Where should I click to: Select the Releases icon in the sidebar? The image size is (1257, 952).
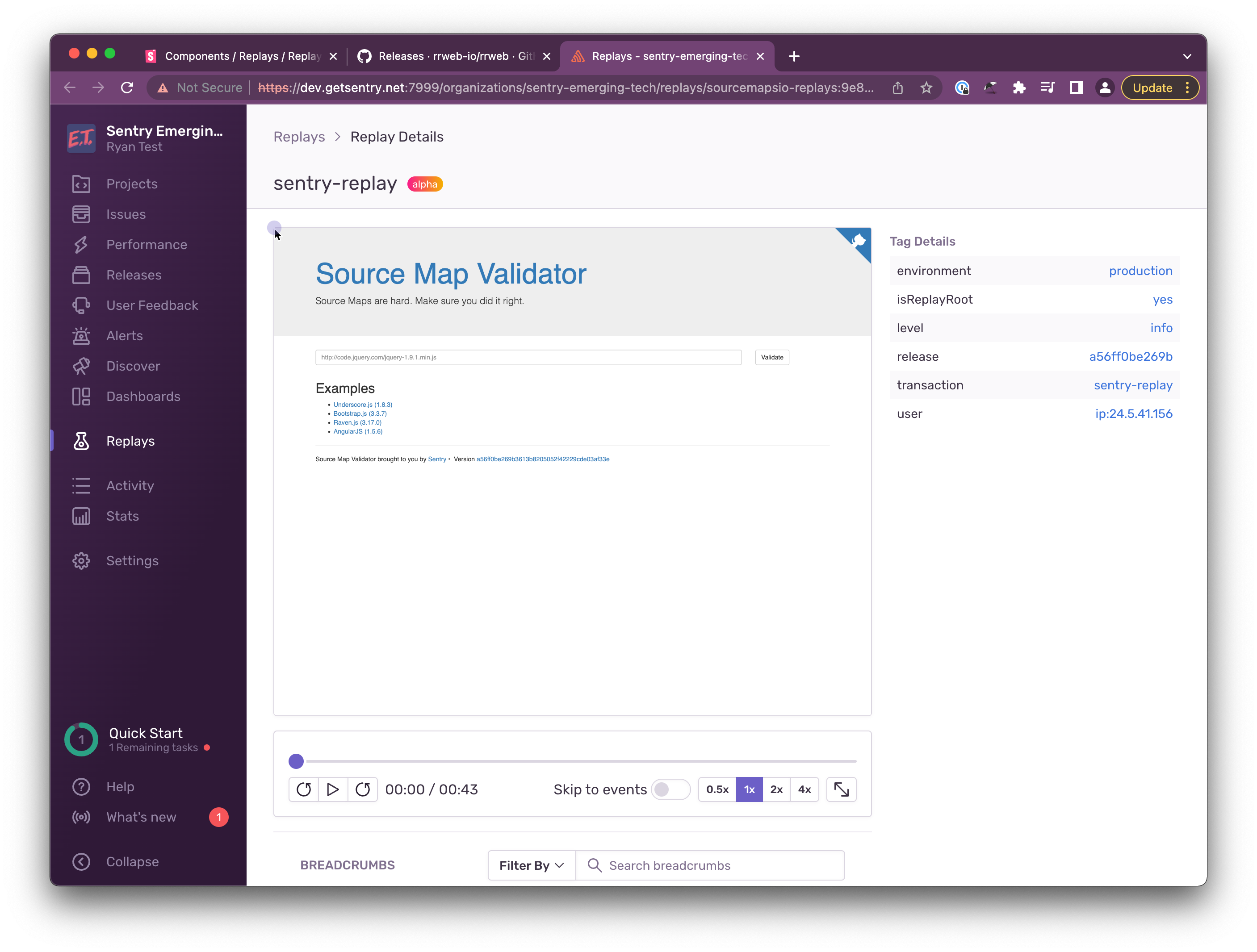pos(82,275)
